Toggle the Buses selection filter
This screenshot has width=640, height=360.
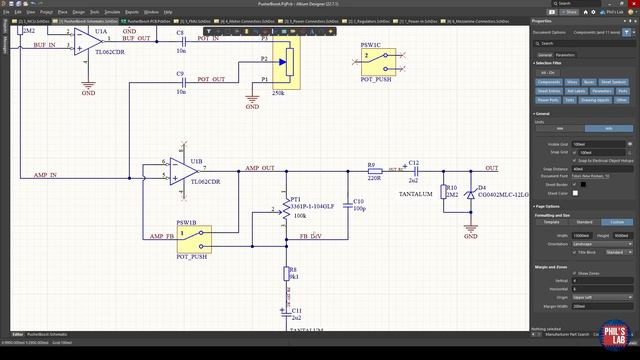[589, 82]
